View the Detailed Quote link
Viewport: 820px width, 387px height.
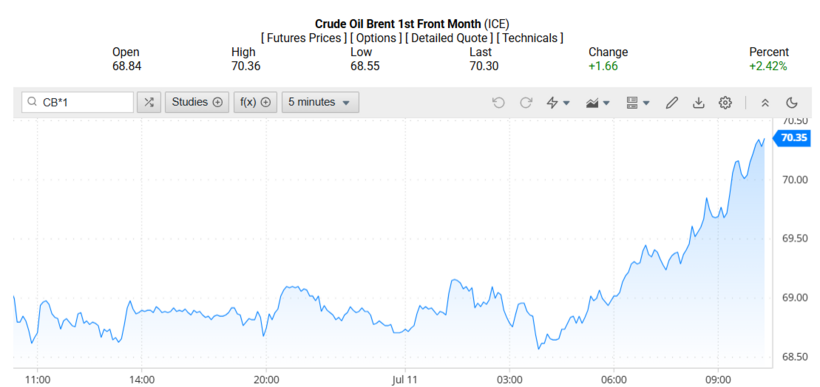coord(449,38)
